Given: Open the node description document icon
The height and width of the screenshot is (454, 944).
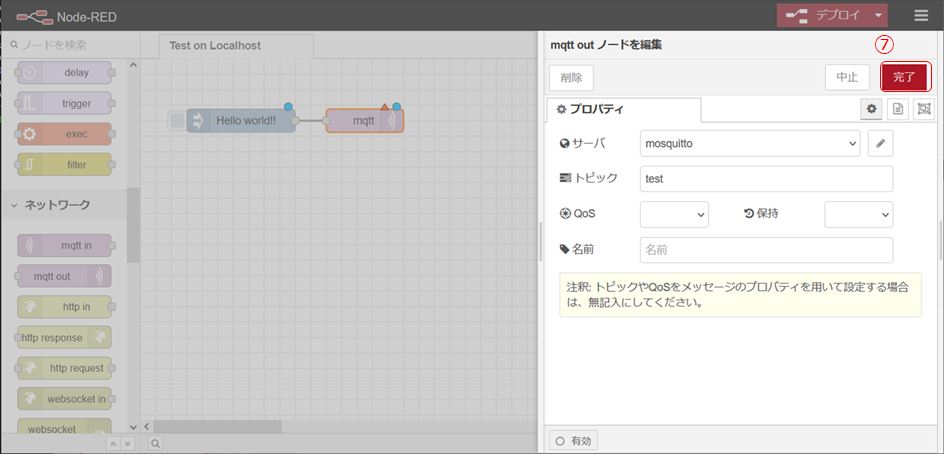Looking at the screenshot, I should pyautogui.click(x=898, y=109).
